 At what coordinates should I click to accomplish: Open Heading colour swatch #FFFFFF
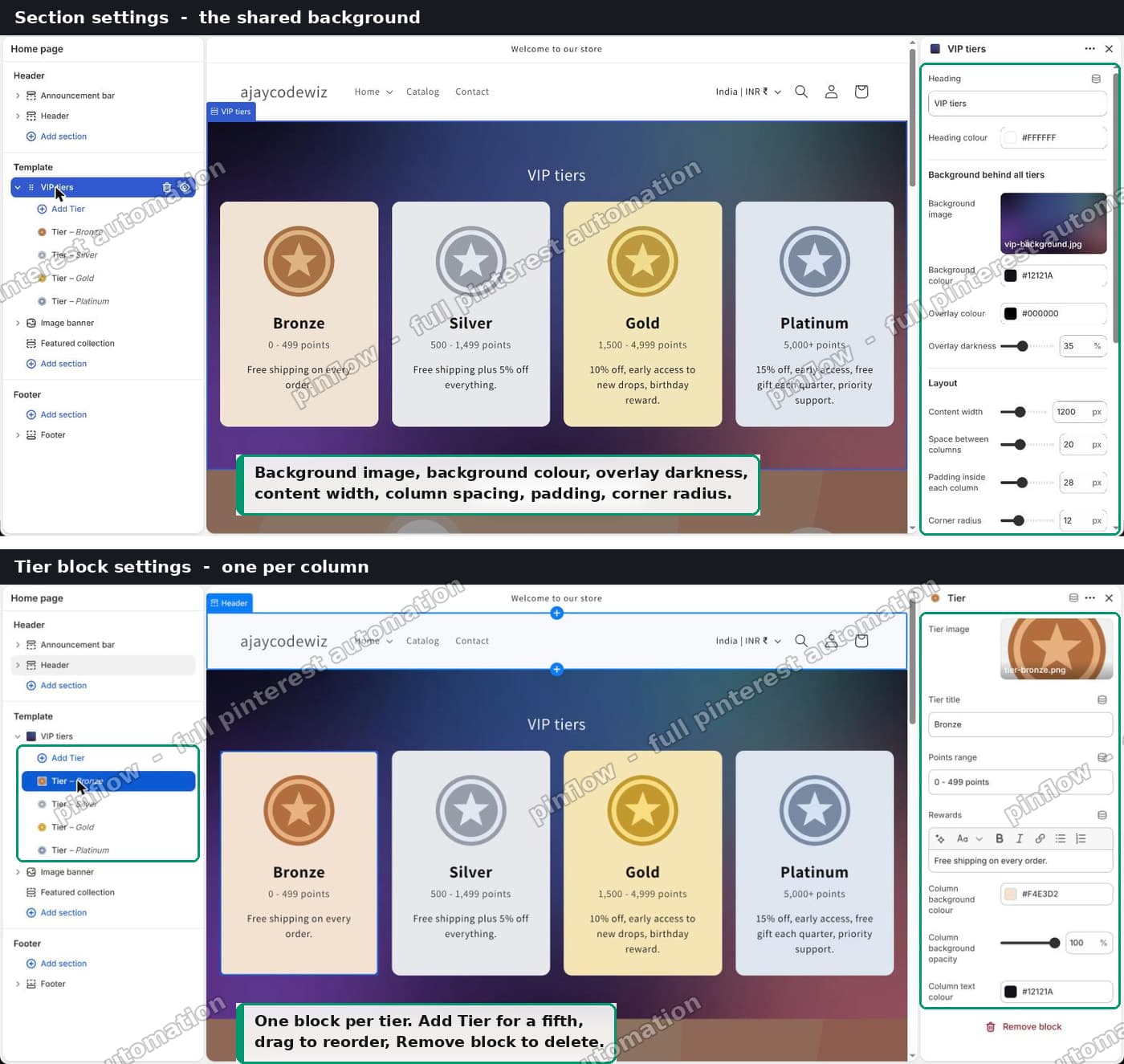point(1011,137)
